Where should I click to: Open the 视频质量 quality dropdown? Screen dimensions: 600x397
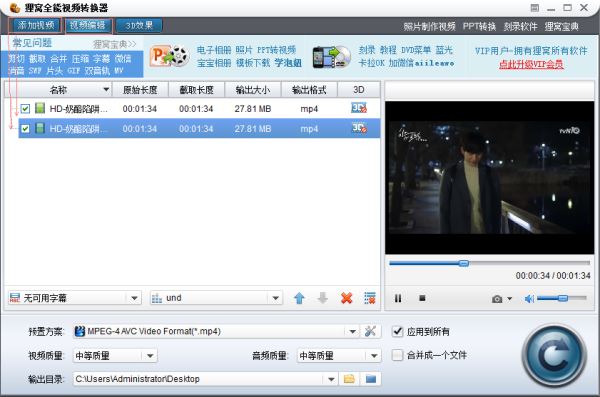150,356
